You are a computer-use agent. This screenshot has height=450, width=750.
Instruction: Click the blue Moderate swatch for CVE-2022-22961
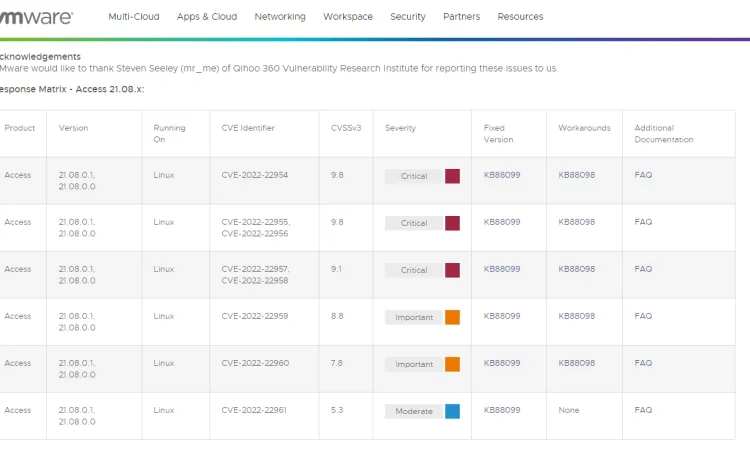(x=452, y=411)
